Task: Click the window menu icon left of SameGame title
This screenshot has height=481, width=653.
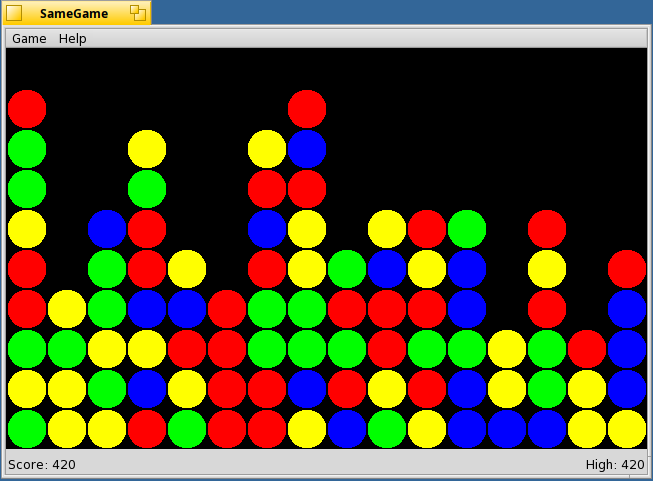Action: tap(14, 13)
